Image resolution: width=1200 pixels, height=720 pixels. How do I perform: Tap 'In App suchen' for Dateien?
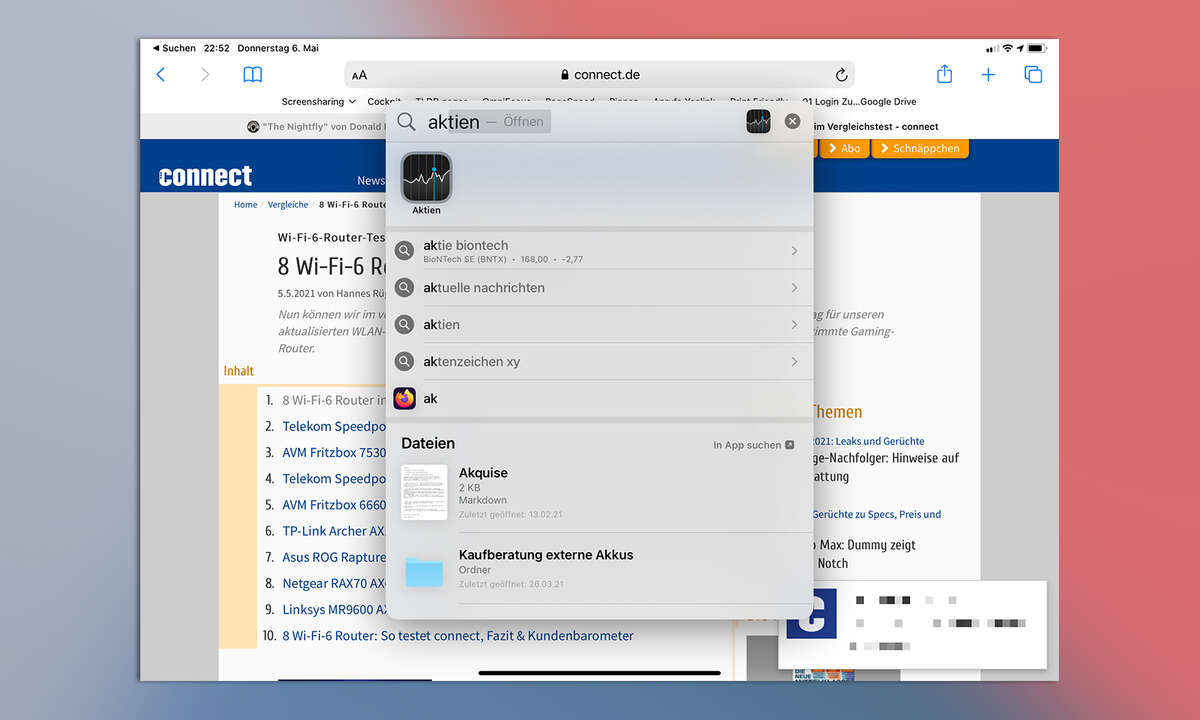click(753, 445)
